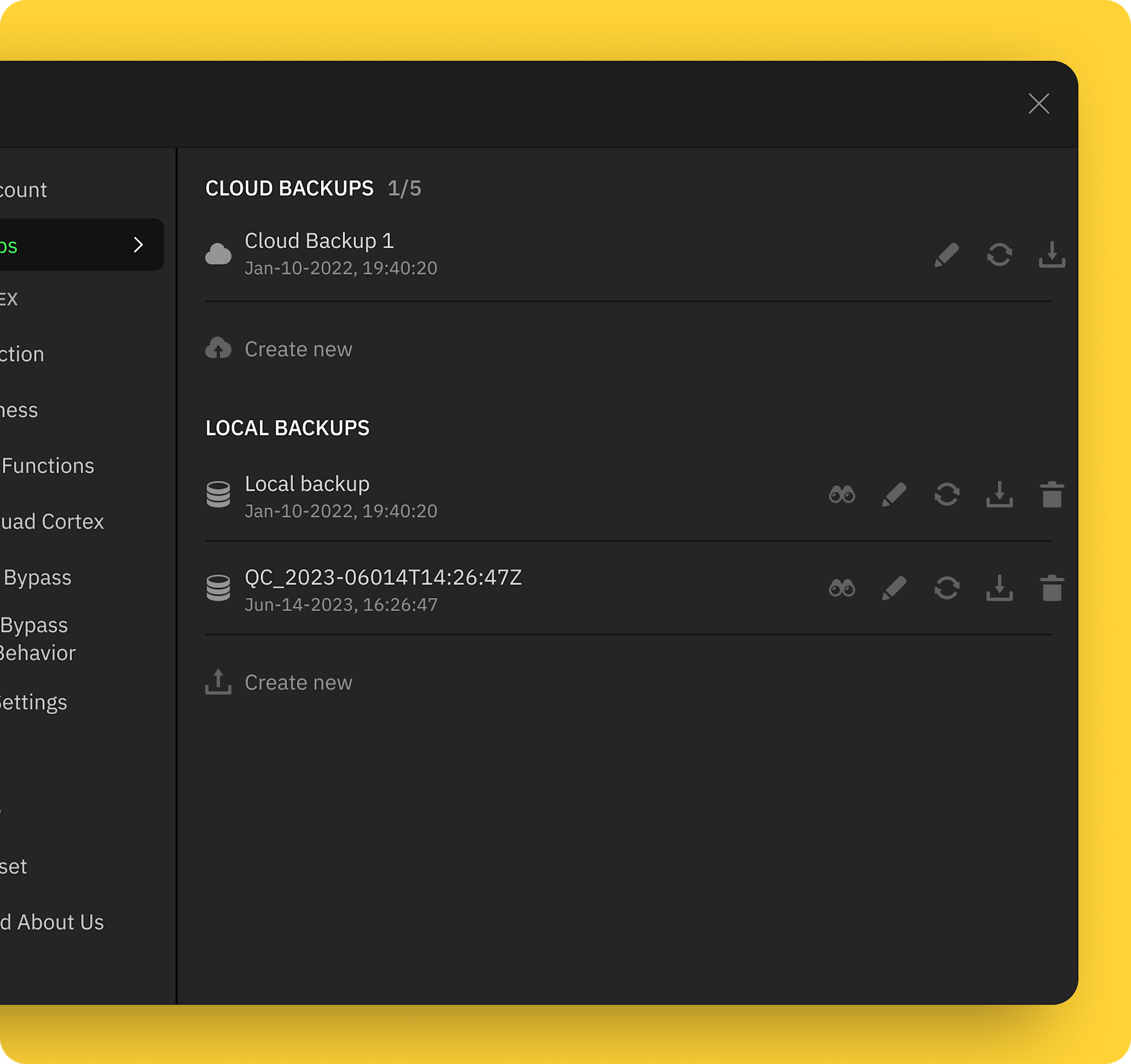
Task: Click binoculars icon on QC_2023 backup
Action: tap(842, 589)
